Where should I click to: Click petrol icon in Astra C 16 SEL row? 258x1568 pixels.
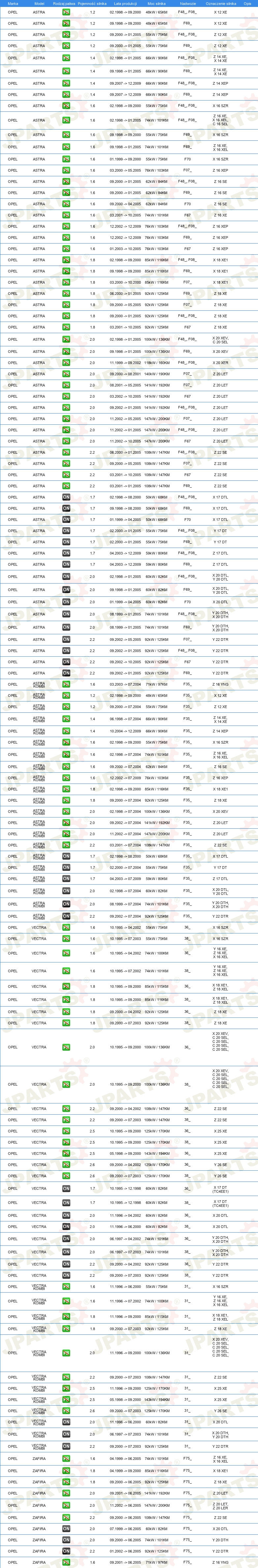66,120
